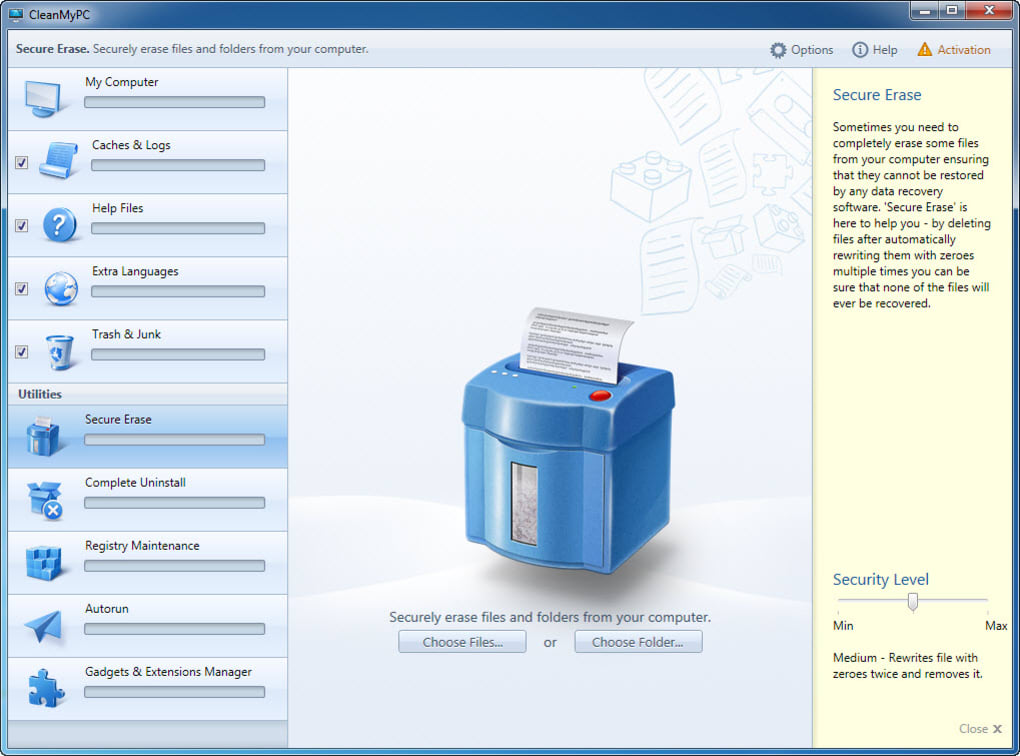
Task: Click the Choose Folder... button
Action: point(638,642)
